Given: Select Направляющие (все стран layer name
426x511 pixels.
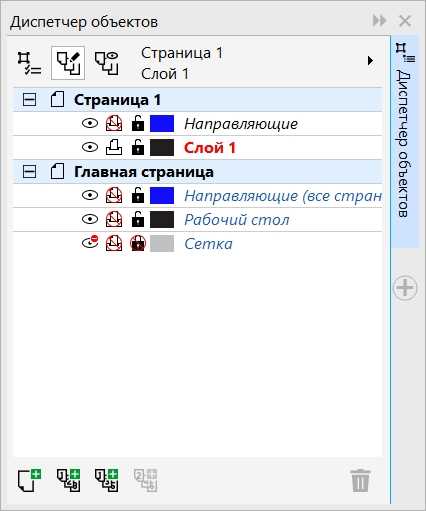Looking at the screenshot, I should (x=283, y=196).
